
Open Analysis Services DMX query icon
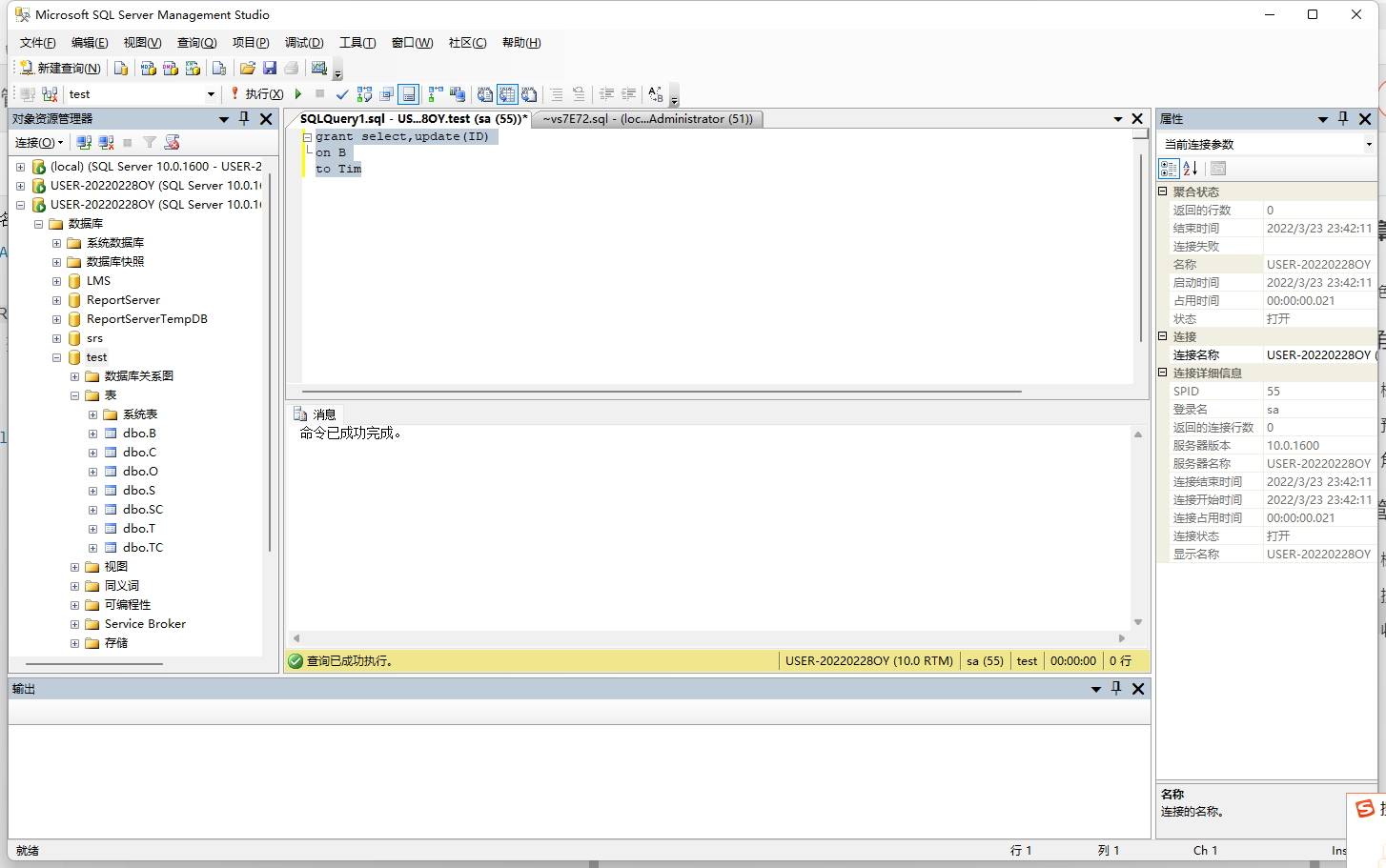coord(171,68)
